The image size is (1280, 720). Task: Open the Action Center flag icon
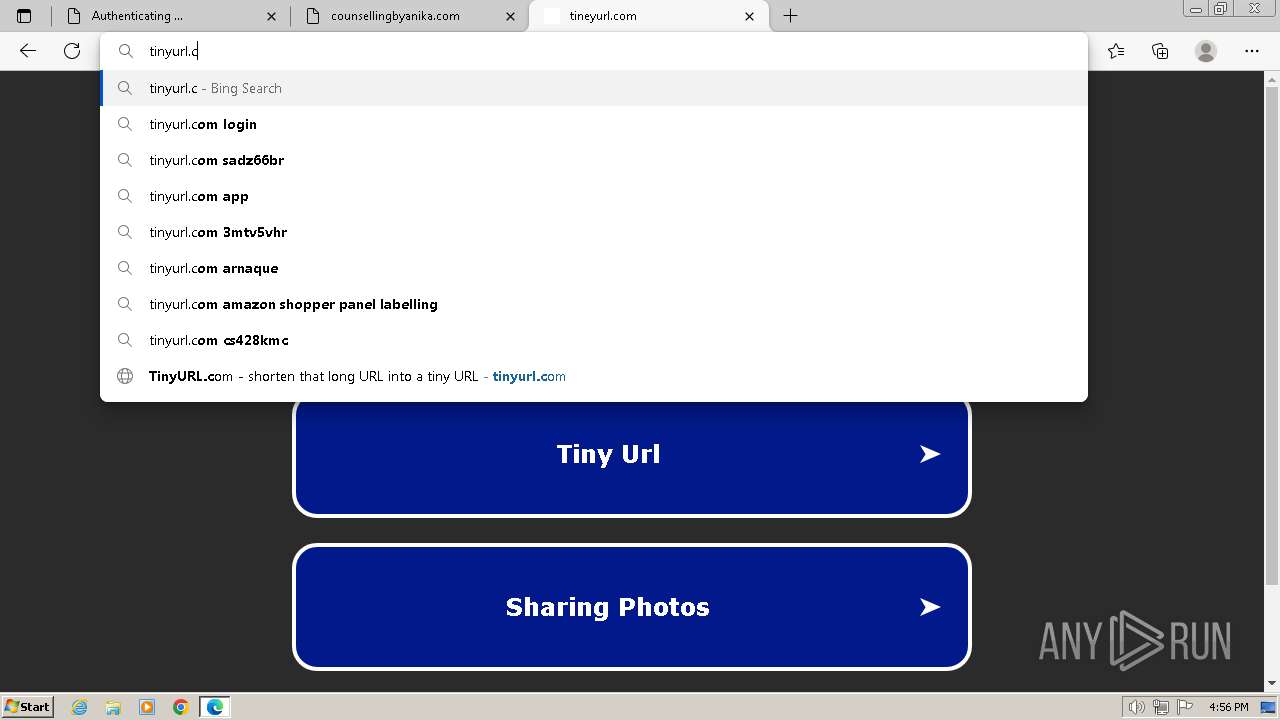1183,707
